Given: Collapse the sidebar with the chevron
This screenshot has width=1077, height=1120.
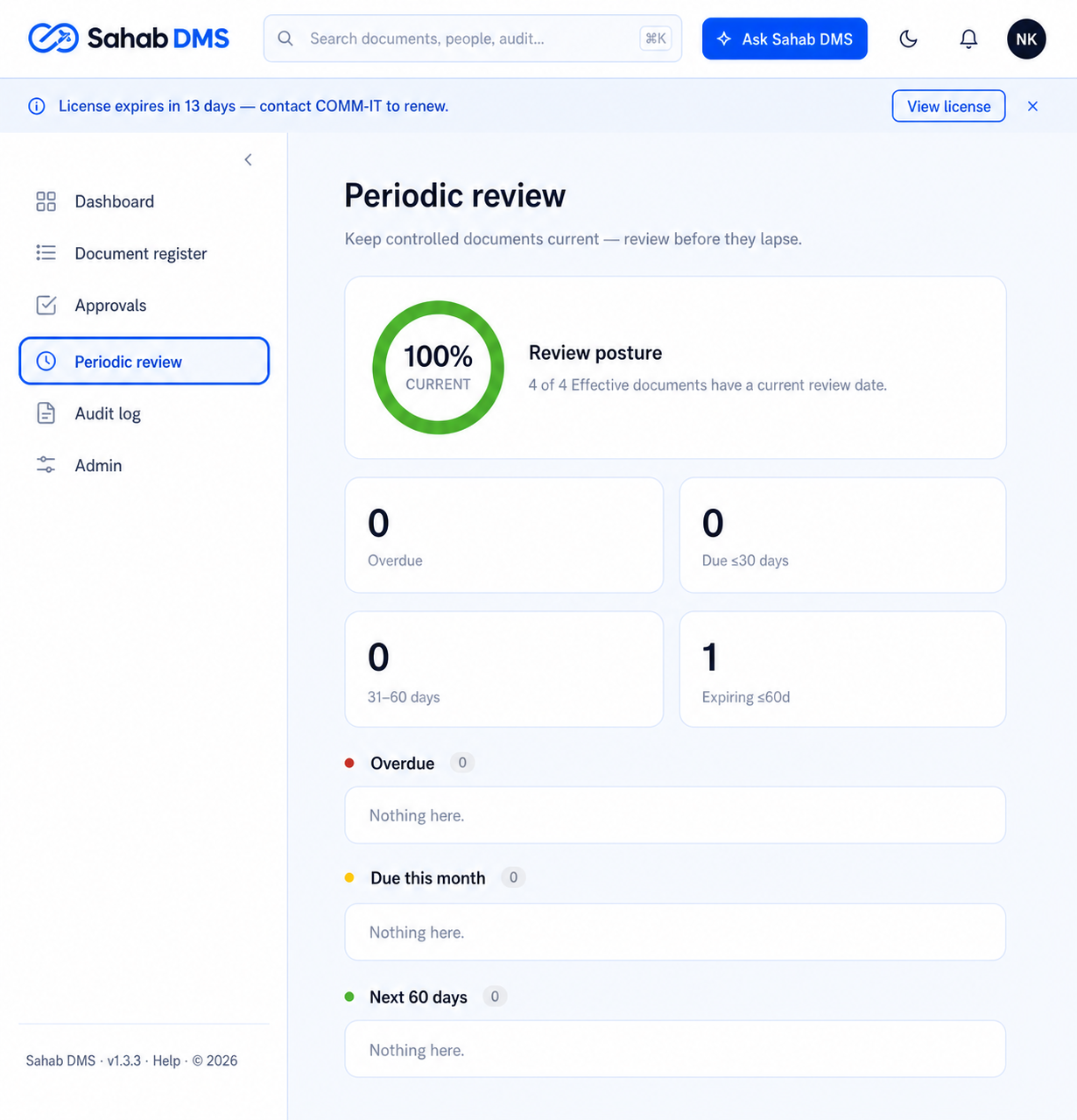Looking at the screenshot, I should click(248, 159).
